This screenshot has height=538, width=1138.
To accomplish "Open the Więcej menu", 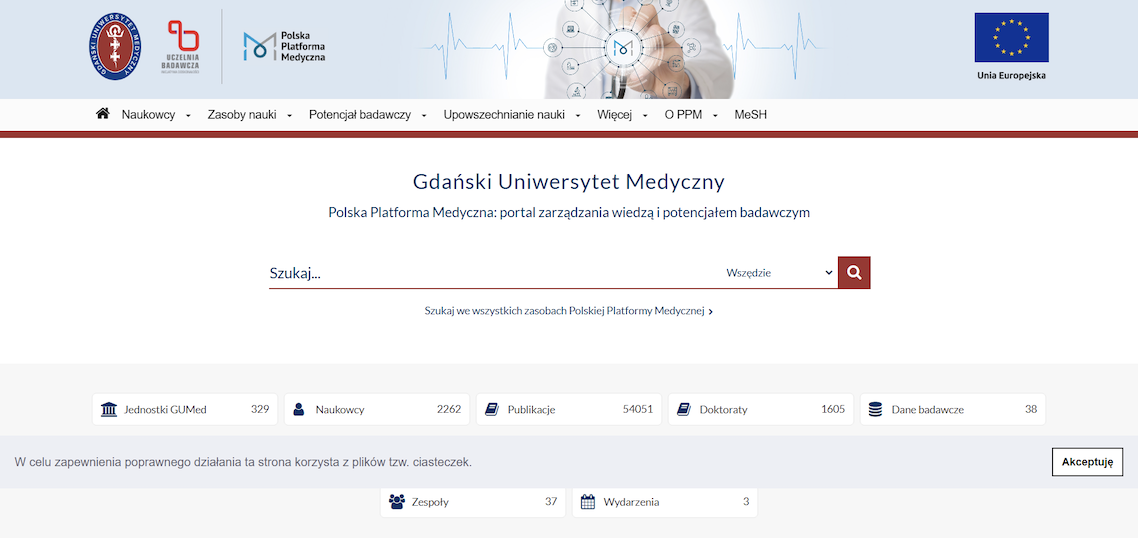I will 615,115.
